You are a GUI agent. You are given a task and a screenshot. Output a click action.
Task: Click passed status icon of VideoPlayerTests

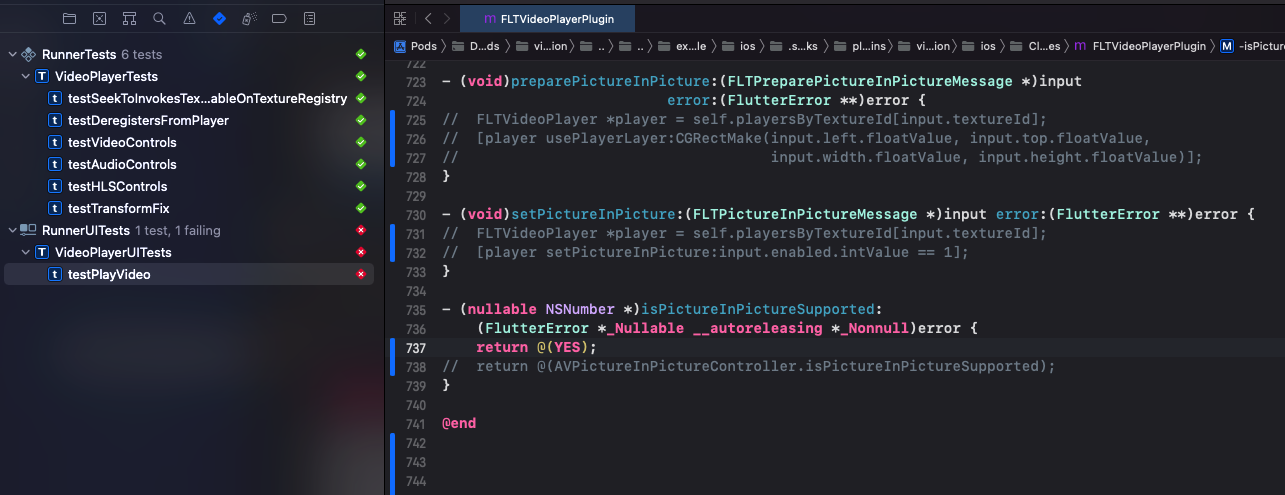[361, 76]
